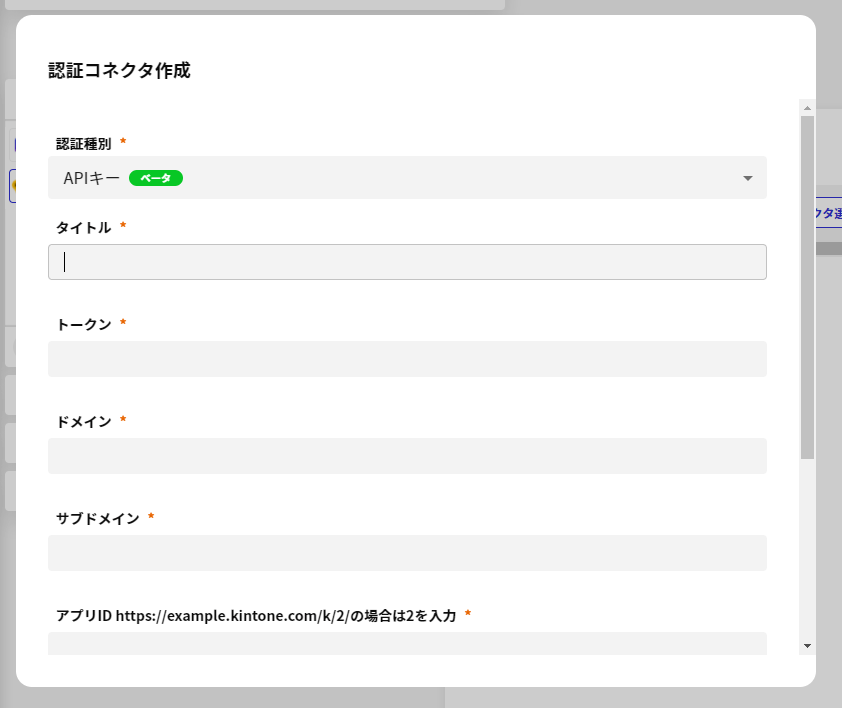Click the 認証種別 field label
The width and height of the screenshot is (842, 708).
tap(84, 144)
